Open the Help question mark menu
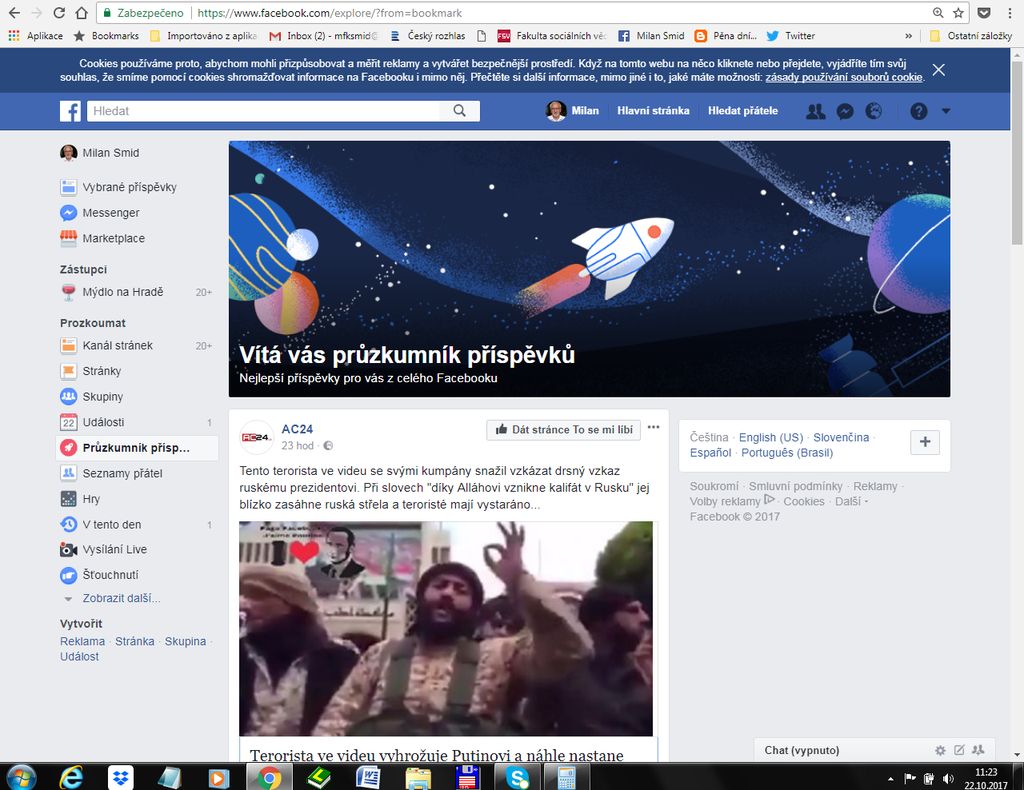 click(x=917, y=111)
